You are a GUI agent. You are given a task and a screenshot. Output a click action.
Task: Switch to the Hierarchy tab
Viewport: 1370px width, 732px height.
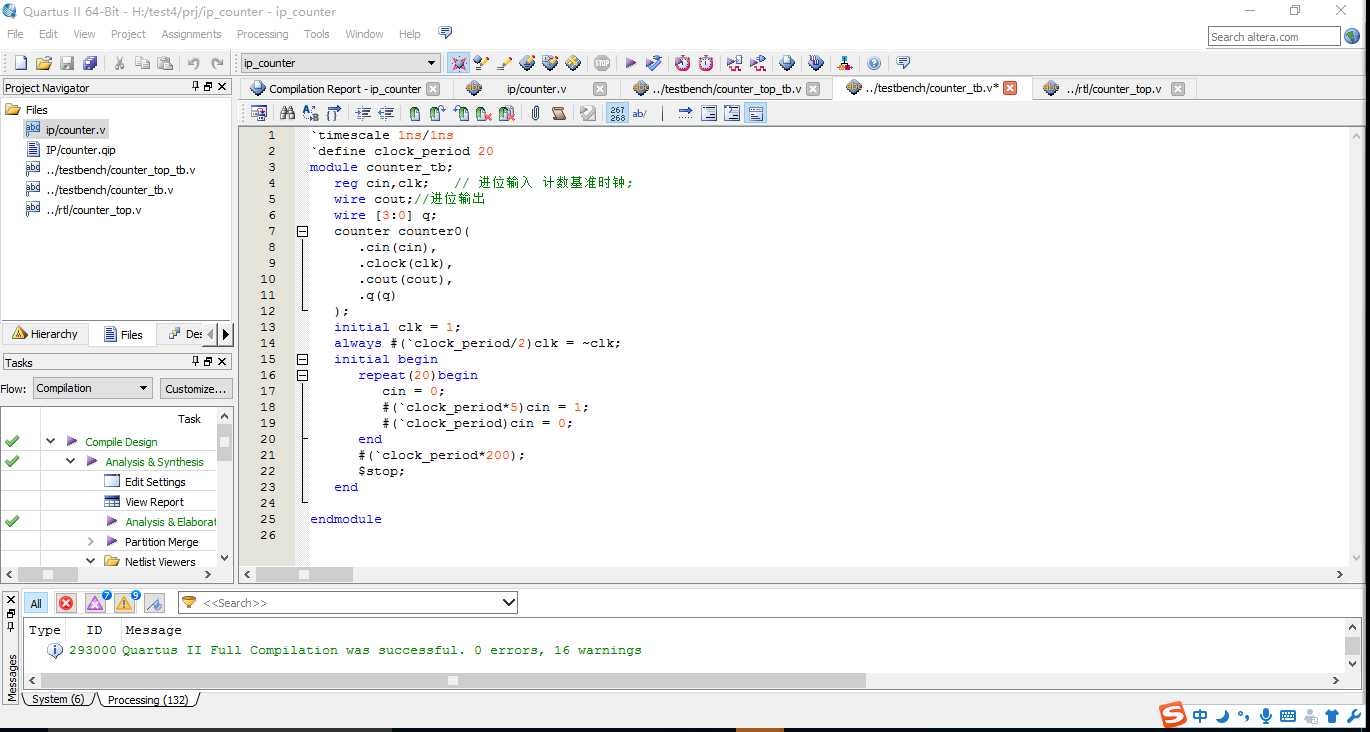tap(45, 334)
